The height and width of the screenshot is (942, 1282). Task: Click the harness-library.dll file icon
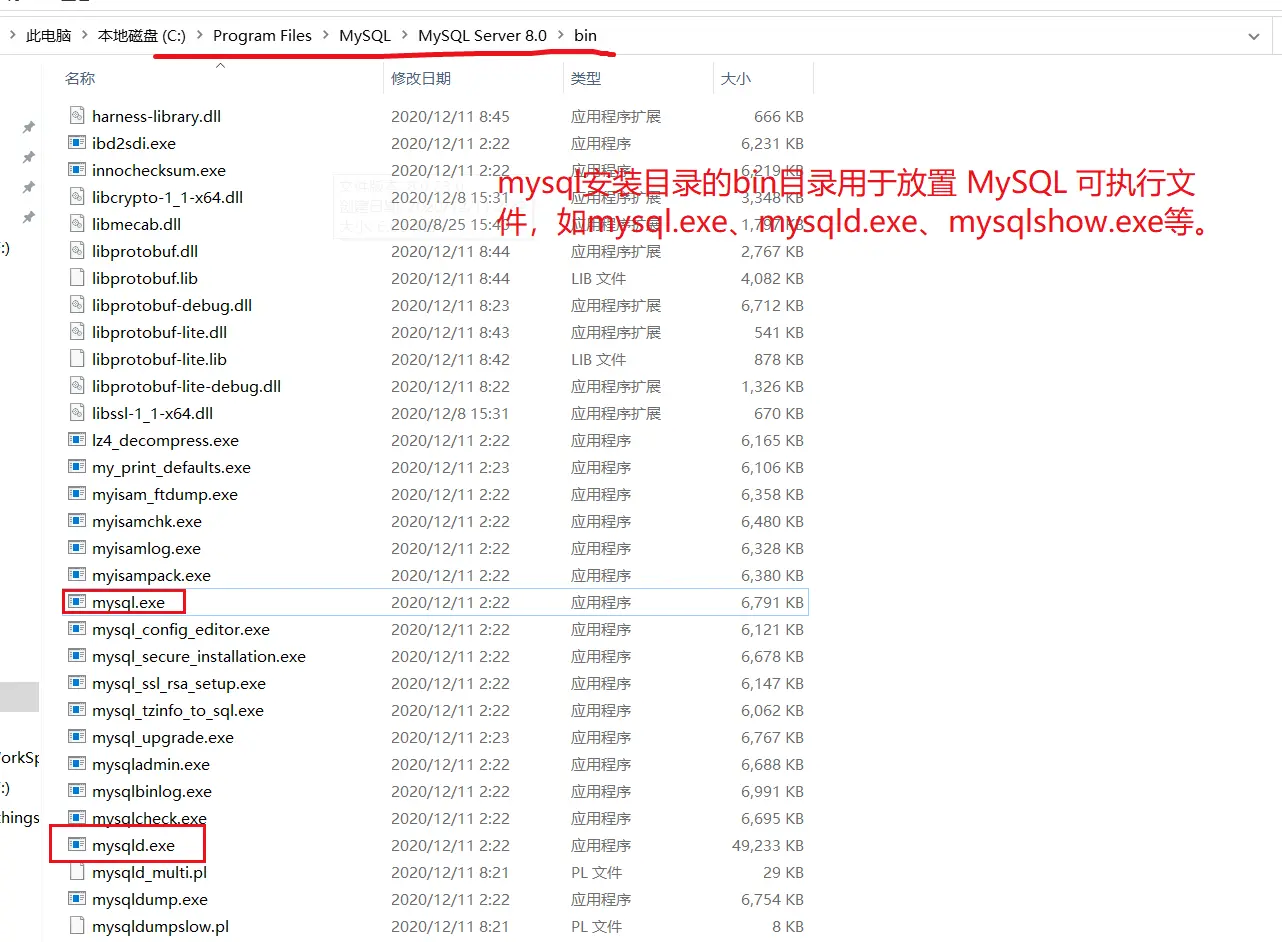(x=76, y=116)
